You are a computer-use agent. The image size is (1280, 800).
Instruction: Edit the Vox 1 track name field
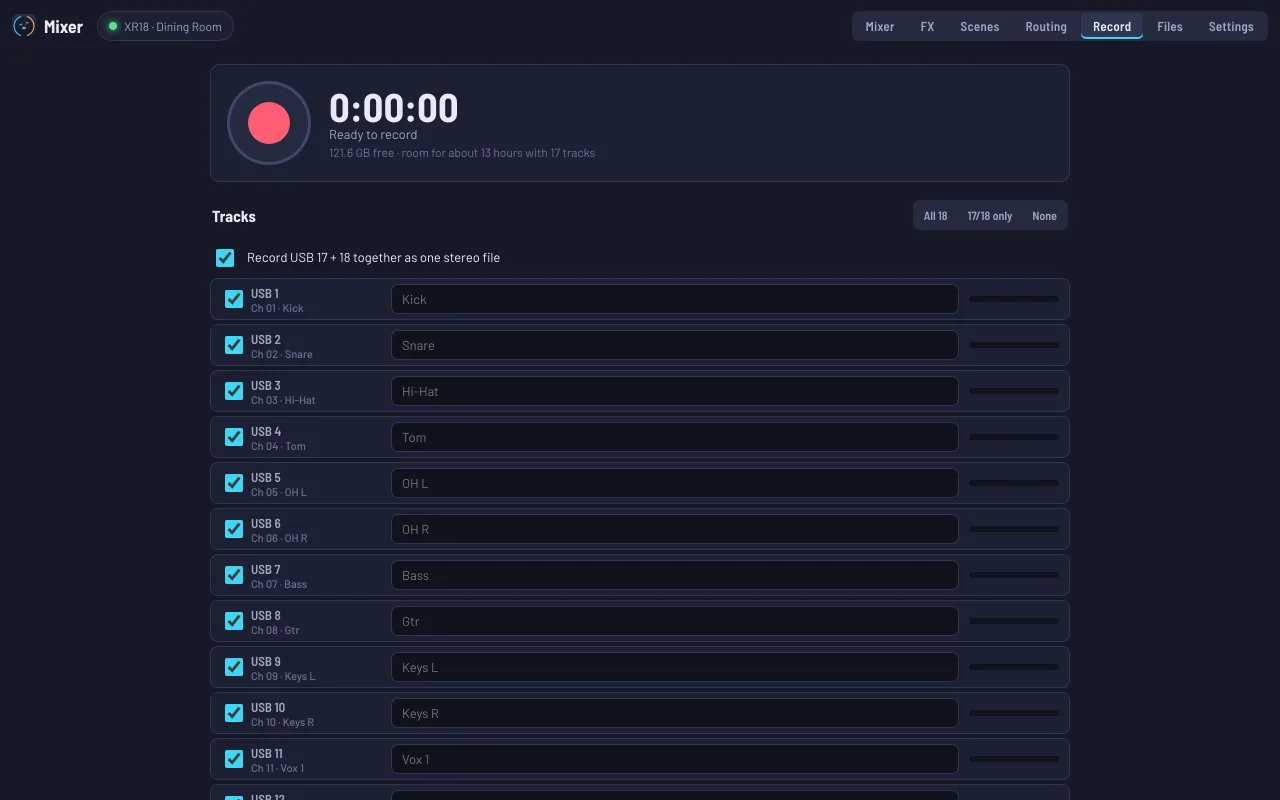[x=675, y=759]
